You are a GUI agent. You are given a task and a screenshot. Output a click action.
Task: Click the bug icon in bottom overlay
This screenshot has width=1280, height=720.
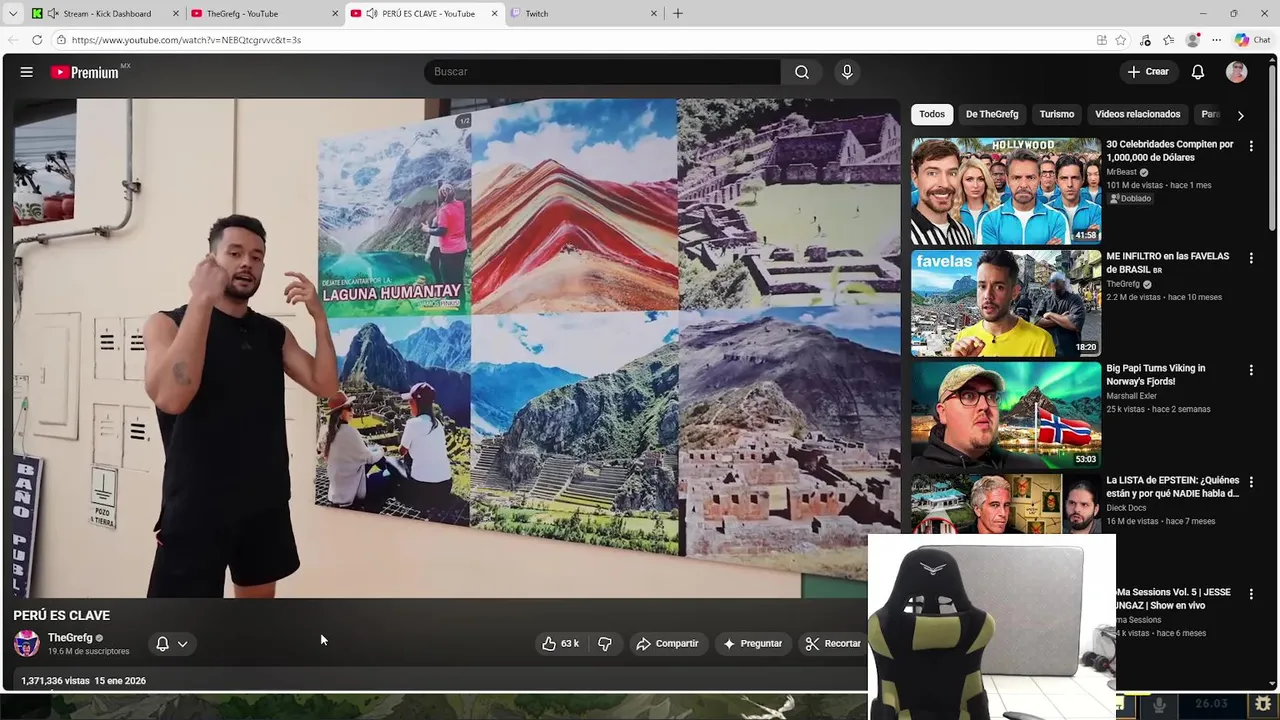(1263, 704)
